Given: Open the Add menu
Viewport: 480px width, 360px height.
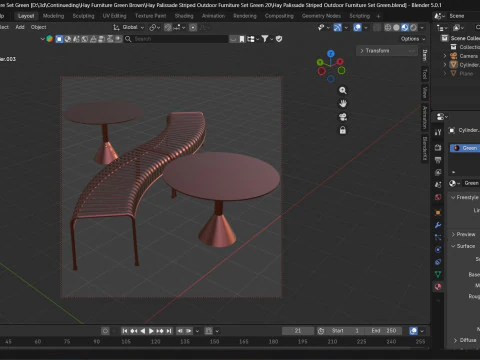Looking at the screenshot, I should click(20, 27).
